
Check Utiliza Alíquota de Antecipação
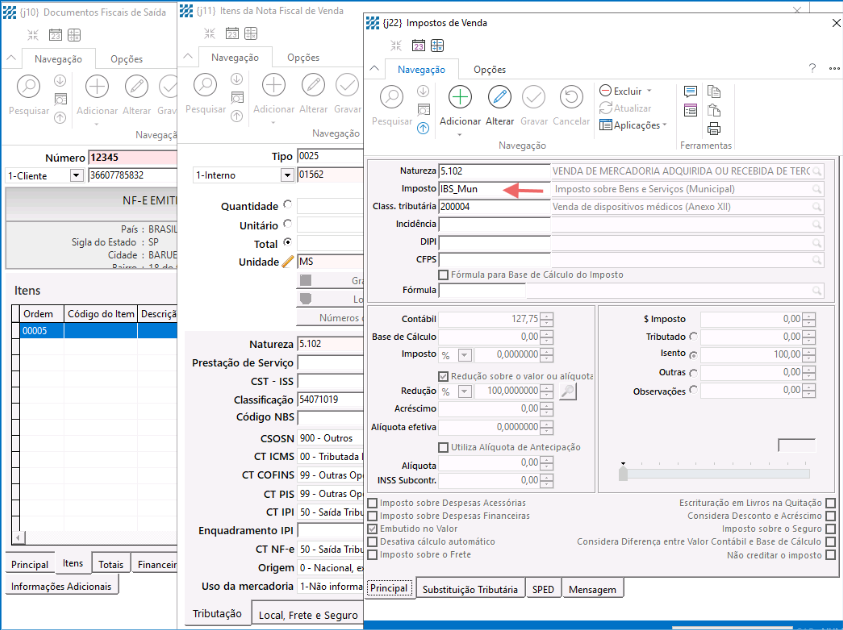click(444, 447)
